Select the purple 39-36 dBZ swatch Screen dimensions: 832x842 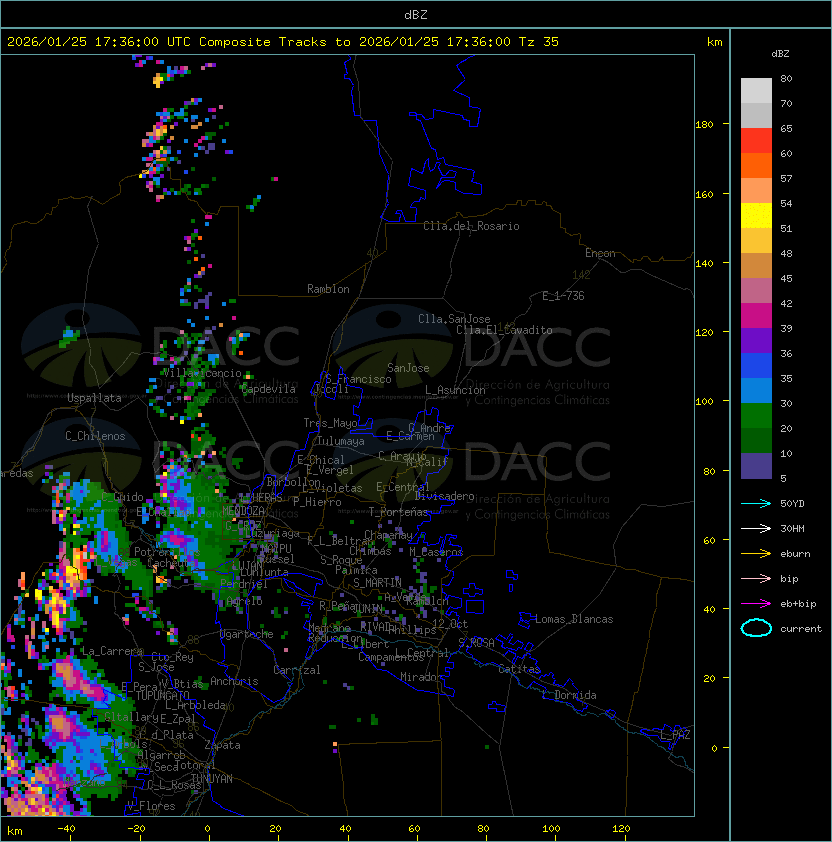click(x=756, y=340)
